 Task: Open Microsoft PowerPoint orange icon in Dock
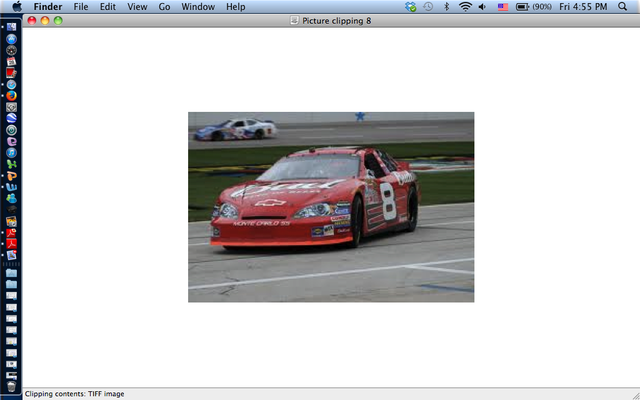[x=11, y=176]
